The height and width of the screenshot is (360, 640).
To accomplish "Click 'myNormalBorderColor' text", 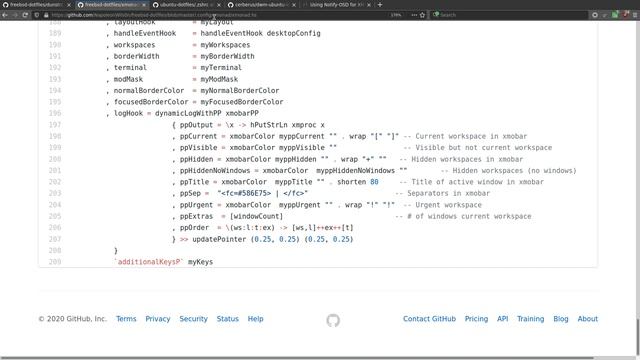I will pyautogui.click(x=240, y=90).
